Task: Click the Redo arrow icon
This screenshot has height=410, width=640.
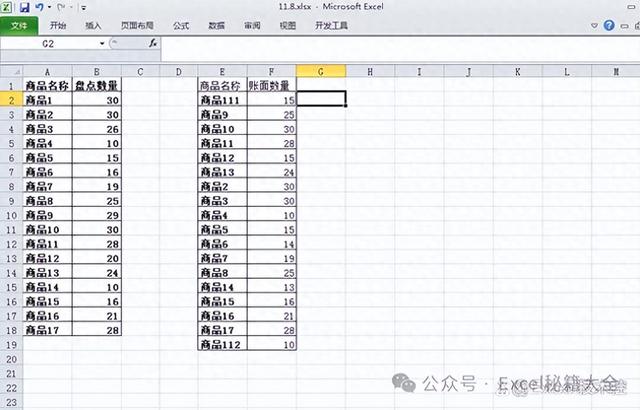Action: 61,7
